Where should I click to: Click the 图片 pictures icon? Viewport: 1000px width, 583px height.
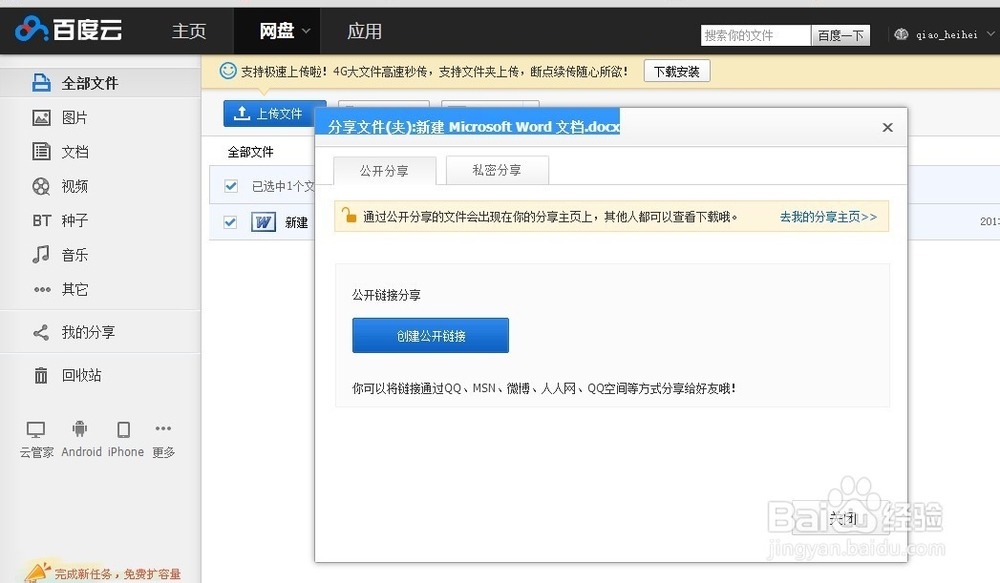[41, 117]
